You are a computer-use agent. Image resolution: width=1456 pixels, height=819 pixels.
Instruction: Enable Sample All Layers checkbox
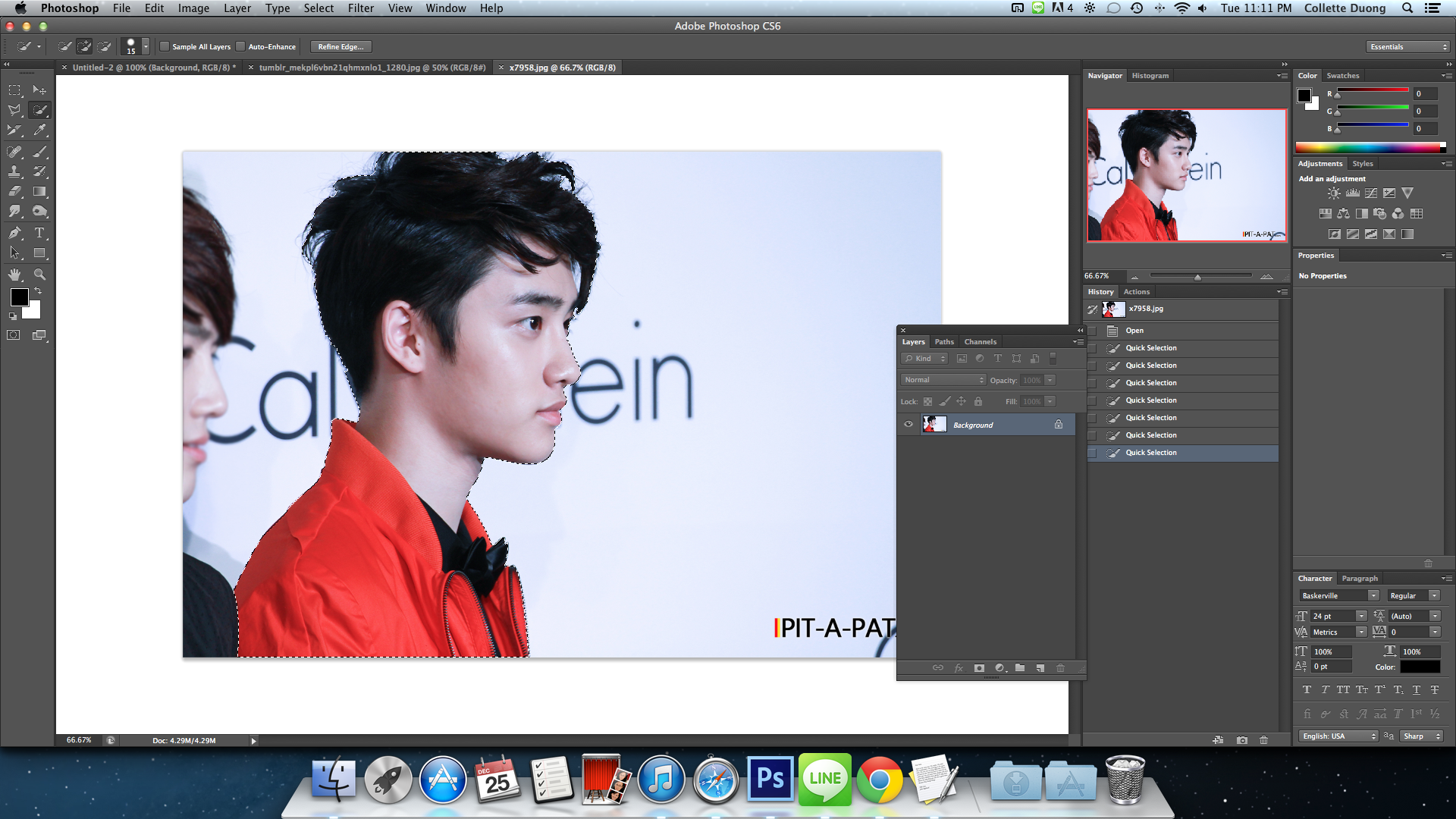pyautogui.click(x=165, y=47)
